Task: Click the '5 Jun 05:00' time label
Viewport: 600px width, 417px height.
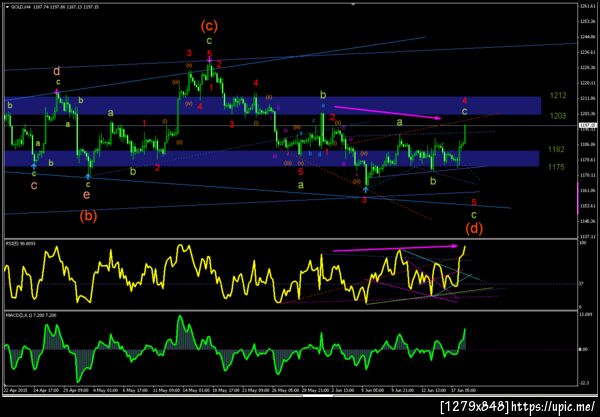Action: click(373, 390)
